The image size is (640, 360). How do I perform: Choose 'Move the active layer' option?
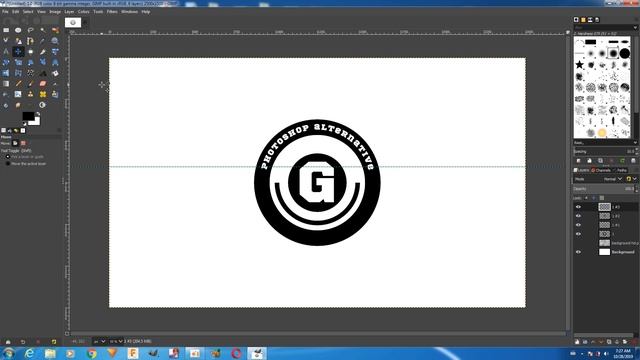point(25,164)
